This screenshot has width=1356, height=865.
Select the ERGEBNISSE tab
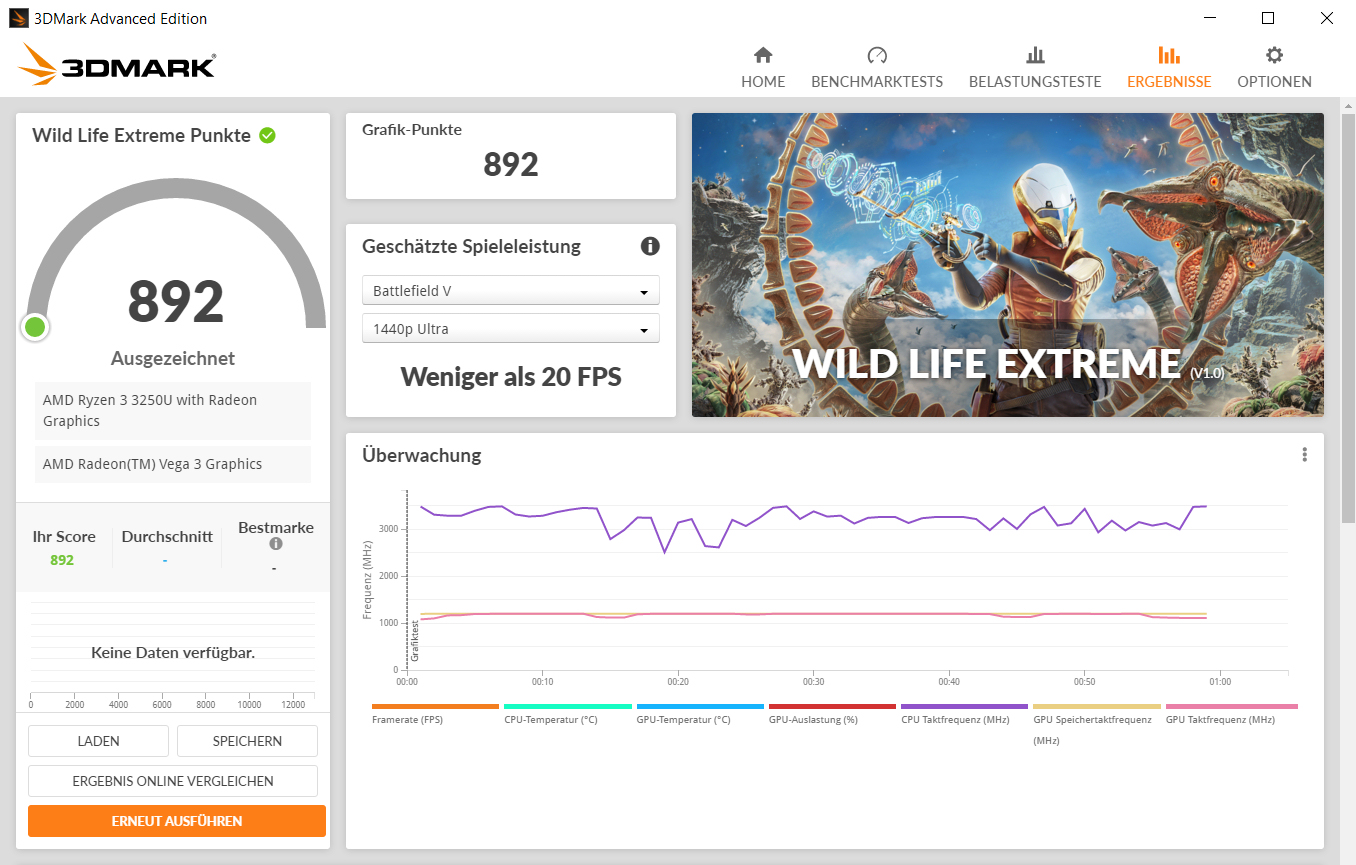coord(1169,68)
